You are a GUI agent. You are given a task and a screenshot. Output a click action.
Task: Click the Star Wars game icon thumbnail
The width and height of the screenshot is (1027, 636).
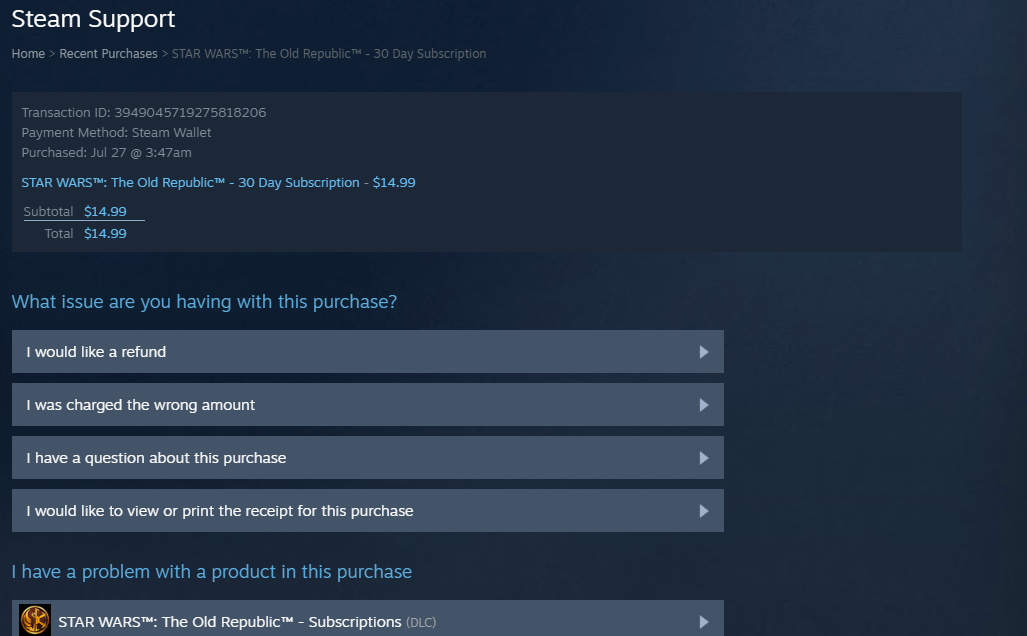35,620
